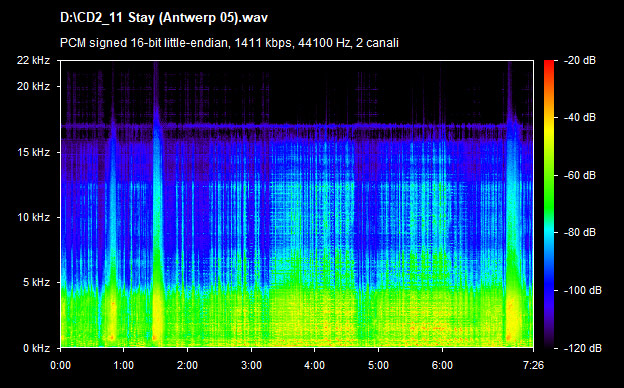Select the 0 kHz frequency axis label
Viewport: 624px width, 388px height.
click(x=36, y=348)
